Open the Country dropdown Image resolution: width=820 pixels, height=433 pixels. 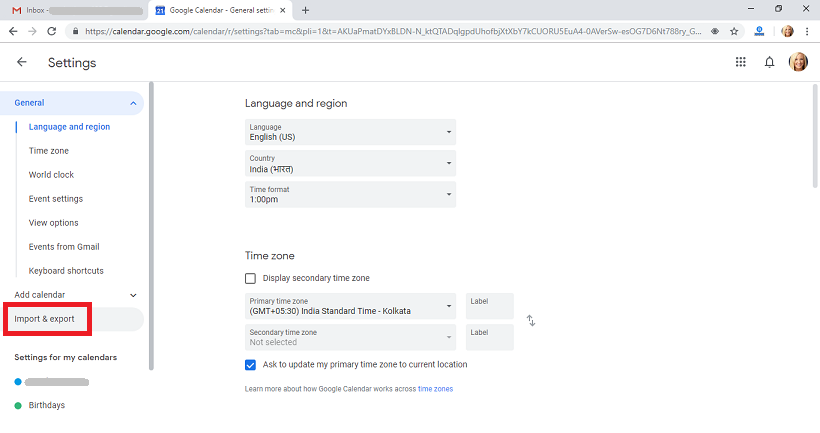350,163
